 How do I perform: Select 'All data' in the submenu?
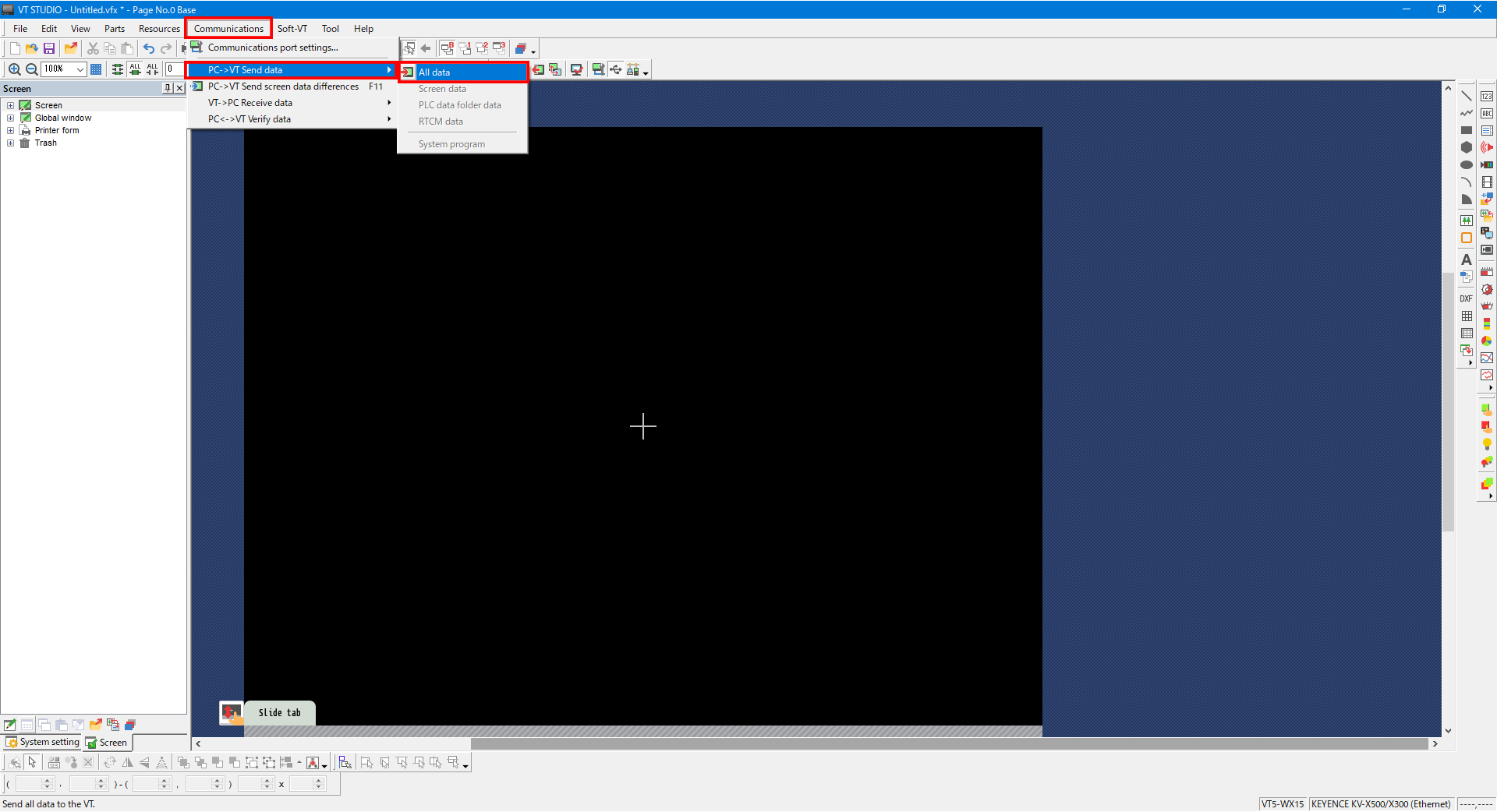pos(434,72)
